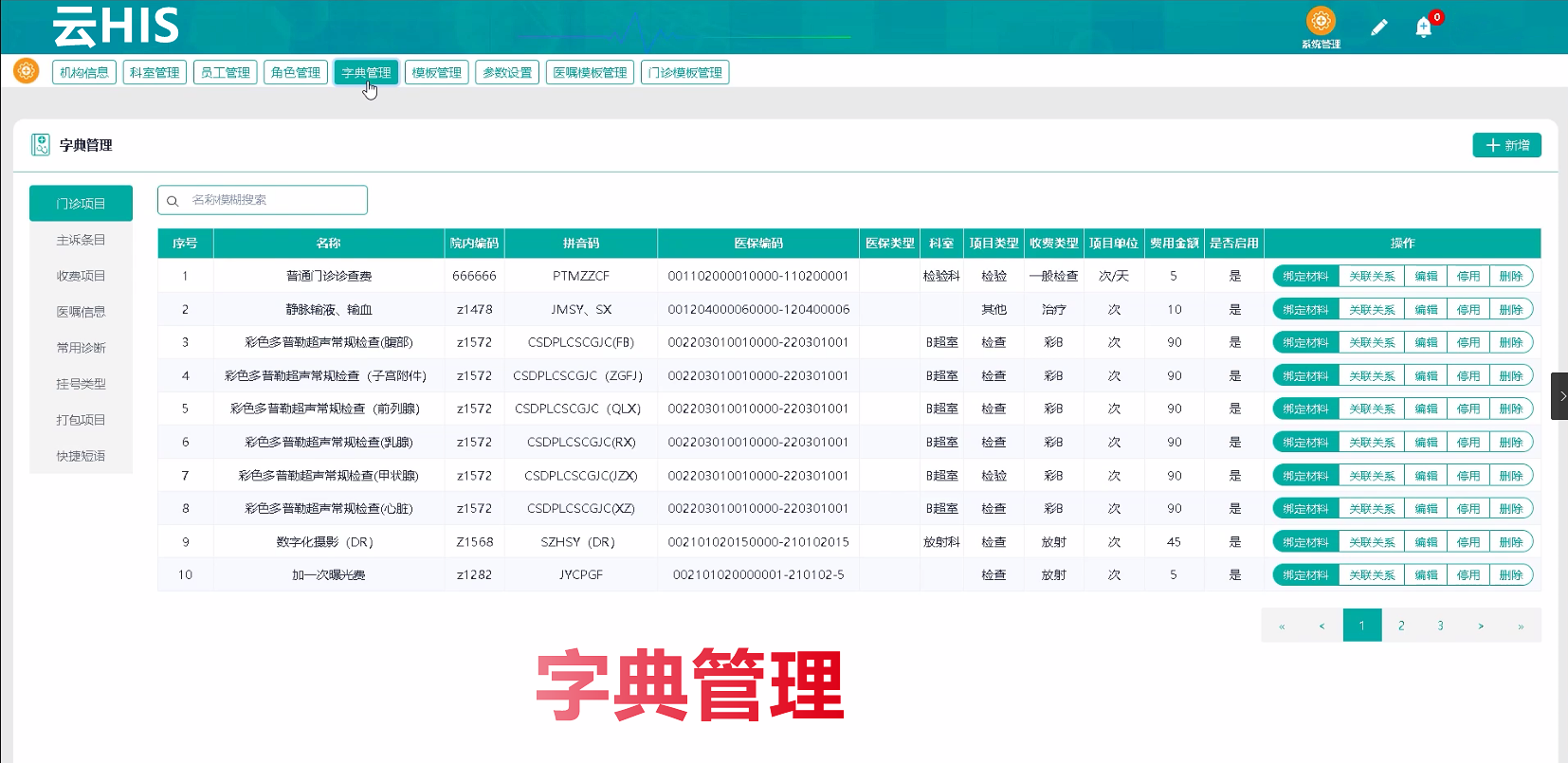
Task: Click 绑定材料 for 加一次曝光费
Action: (1305, 575)
